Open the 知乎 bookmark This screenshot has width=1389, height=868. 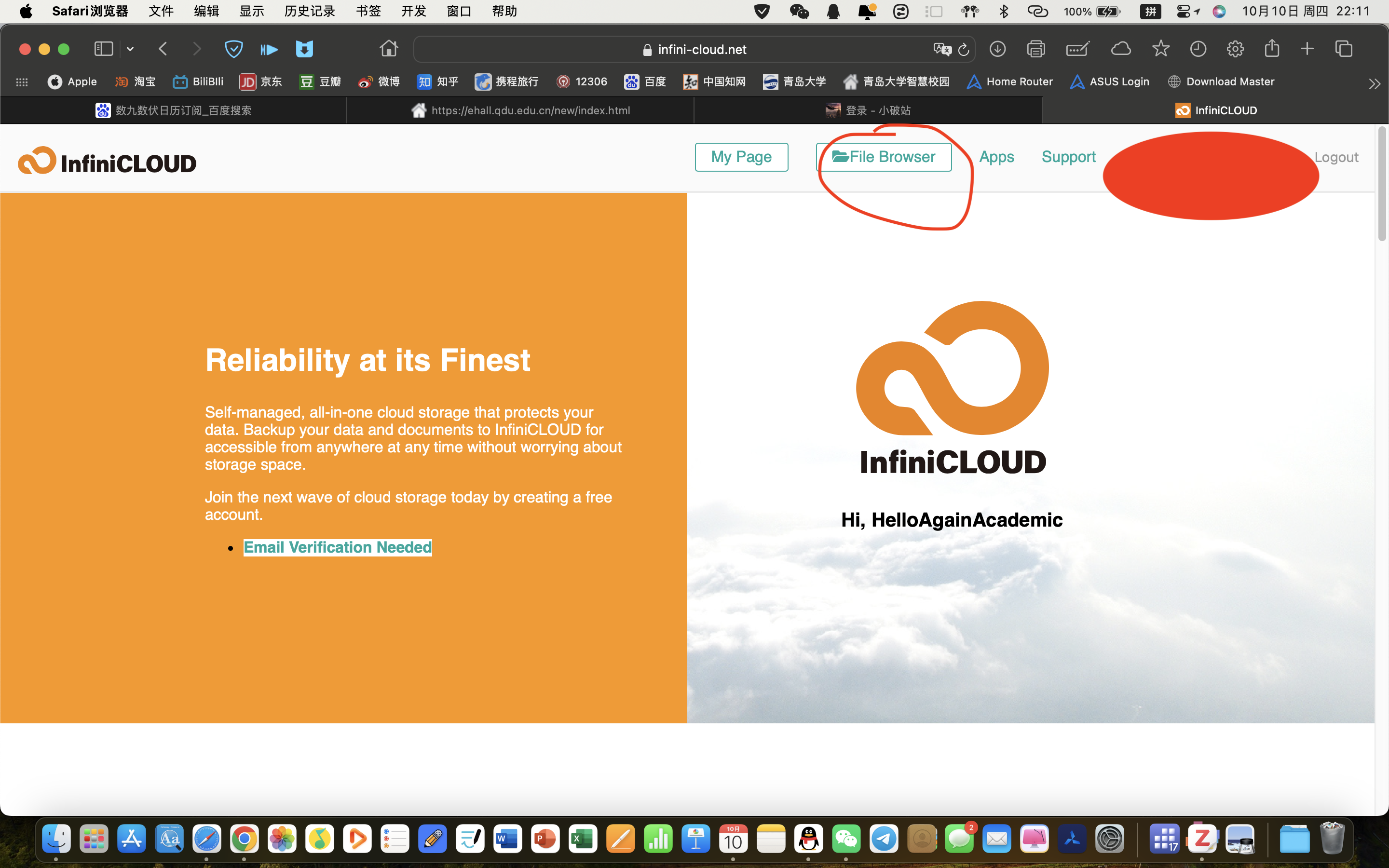438,81
